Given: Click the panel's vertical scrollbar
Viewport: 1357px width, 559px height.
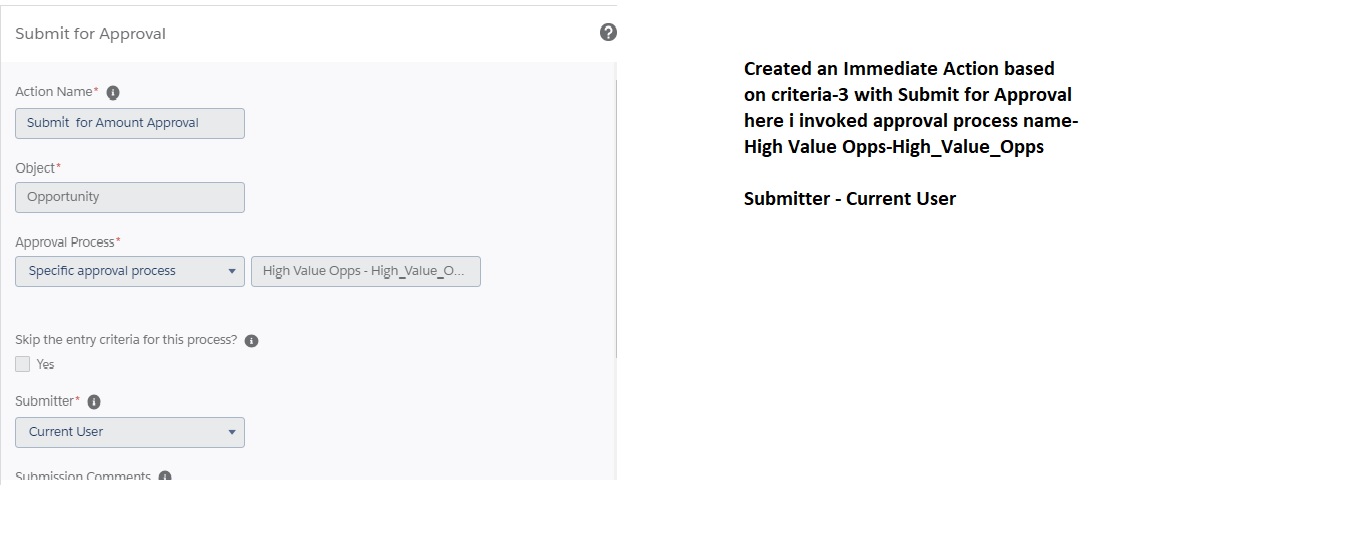Looking at the screenshot, I should [616, 220].
